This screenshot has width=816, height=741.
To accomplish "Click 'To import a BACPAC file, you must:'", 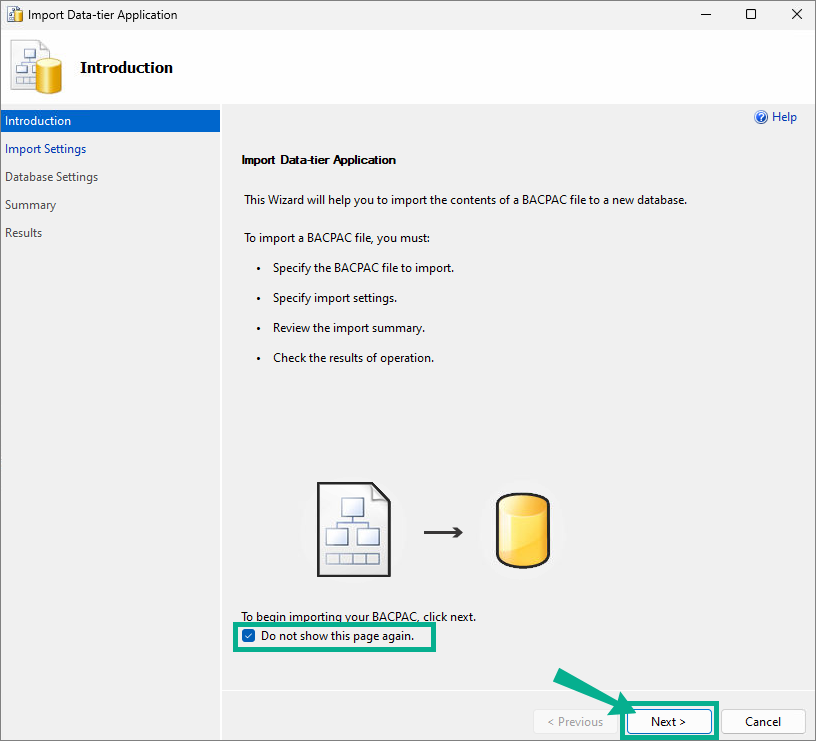I will pyautogui.click(x=337, y=238).
